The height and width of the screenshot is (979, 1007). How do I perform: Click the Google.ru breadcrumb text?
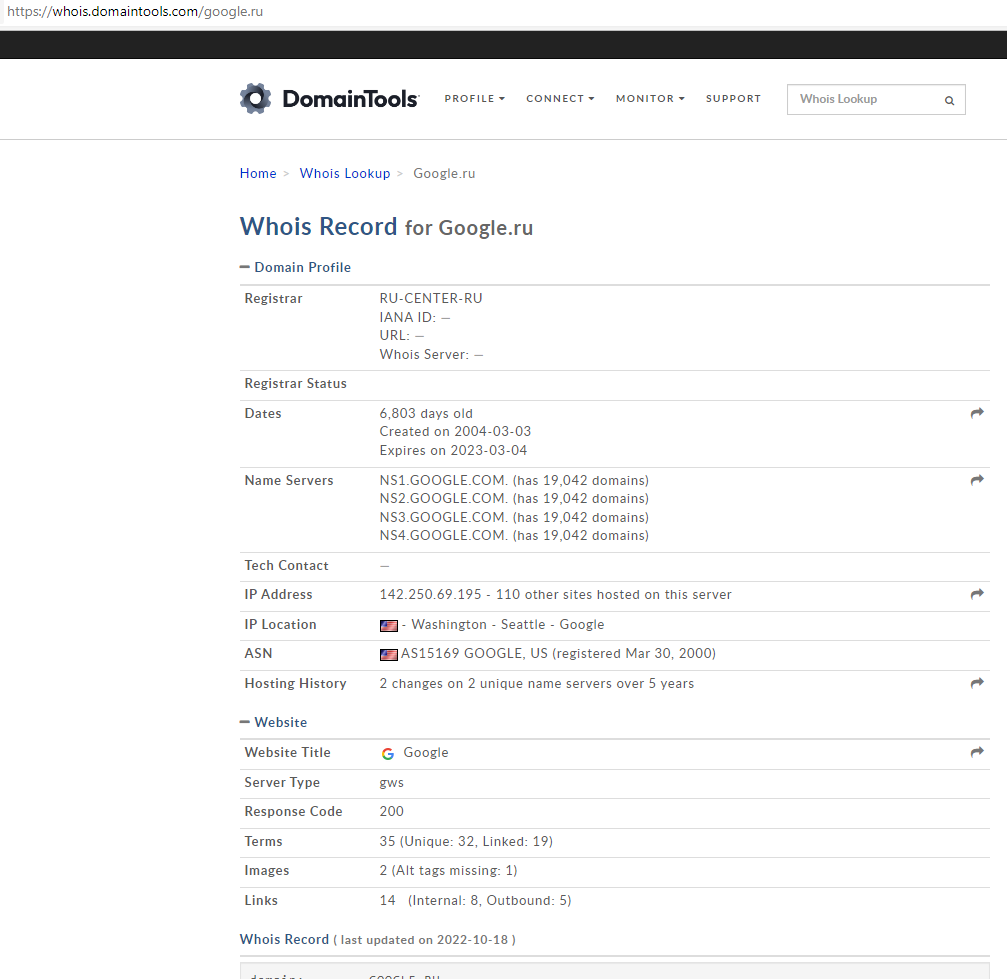pos(444,173)
